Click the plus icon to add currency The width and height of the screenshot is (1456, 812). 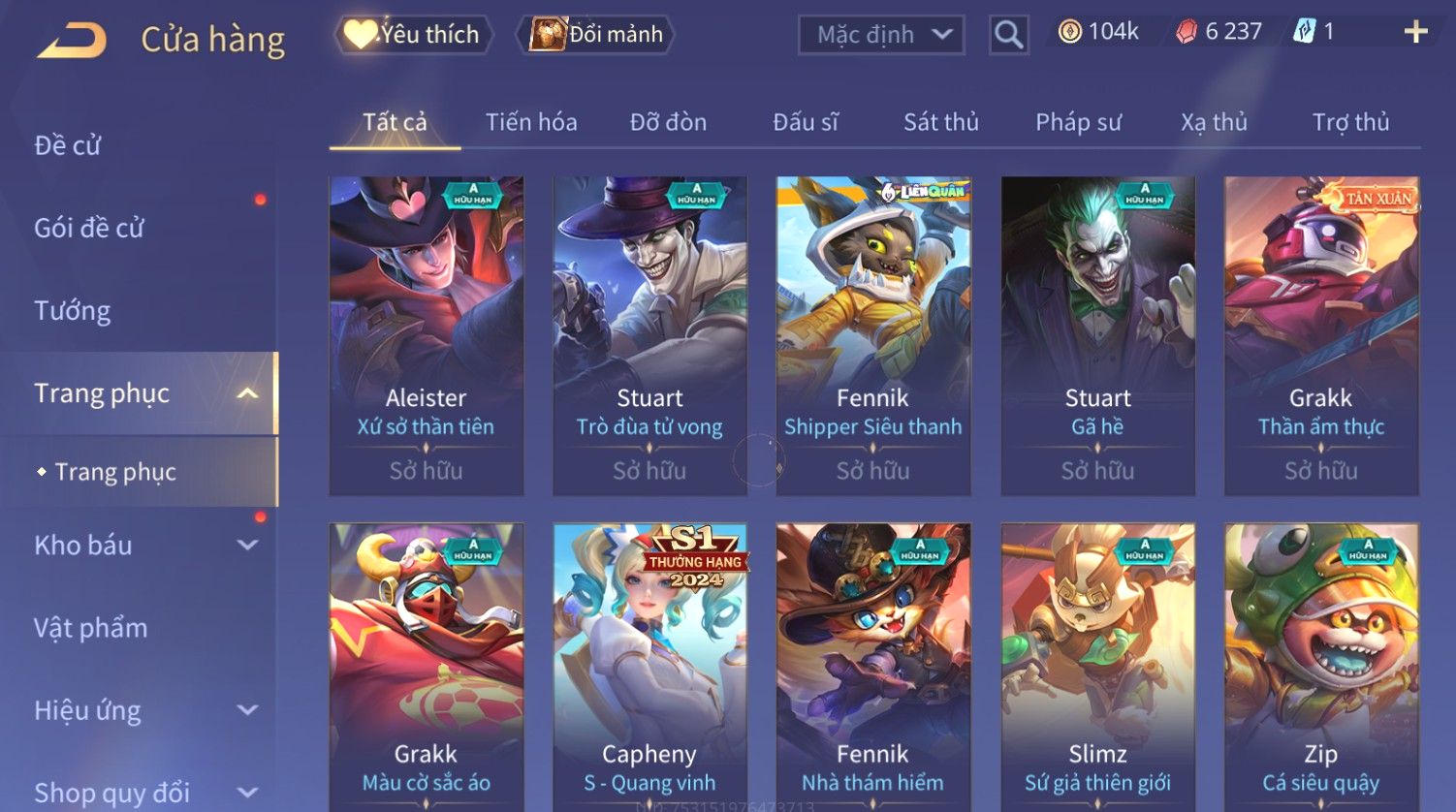tap(1416, 32)
